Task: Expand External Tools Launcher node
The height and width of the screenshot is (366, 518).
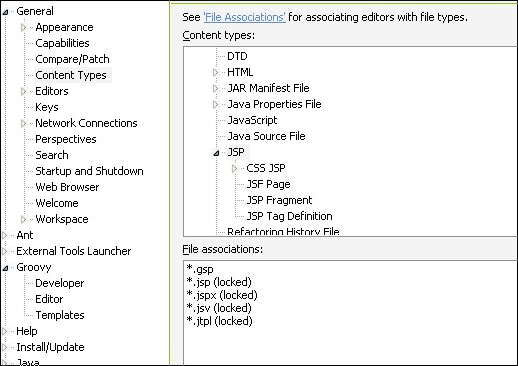Action: [x=5, y=251]
